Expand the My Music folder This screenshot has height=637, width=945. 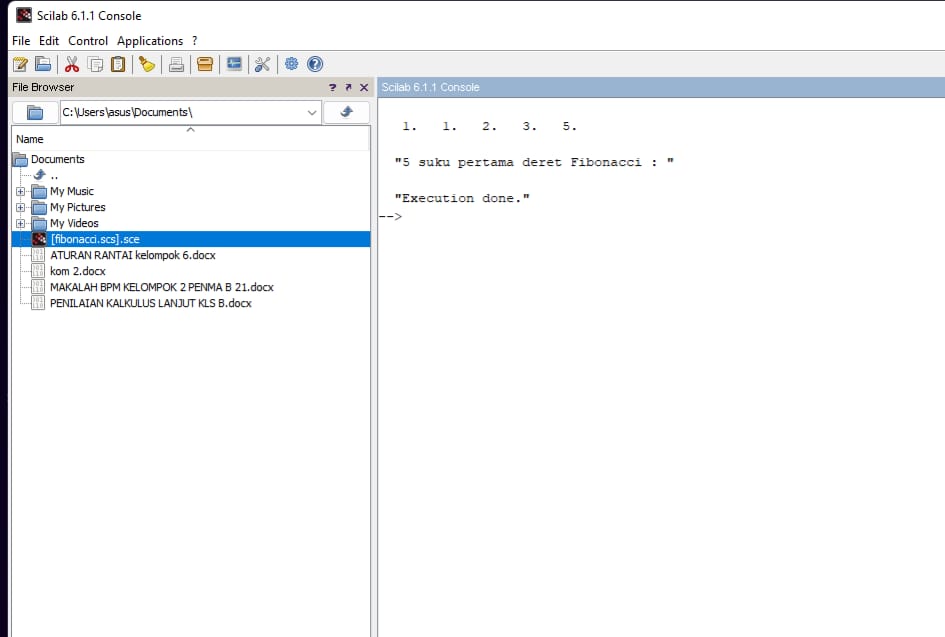(20, 192)
